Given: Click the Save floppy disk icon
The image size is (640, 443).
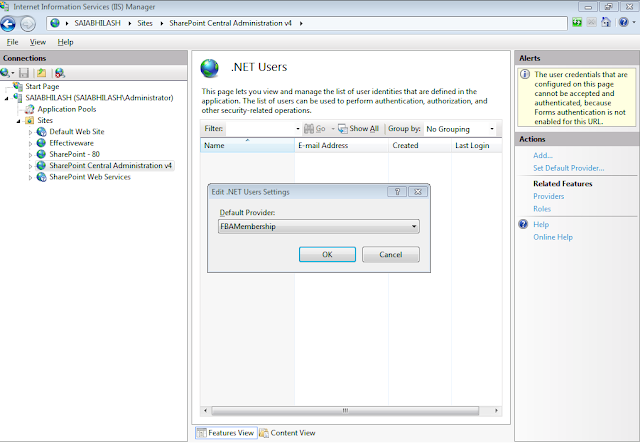Looking at the screenshot, I should 24,73.
